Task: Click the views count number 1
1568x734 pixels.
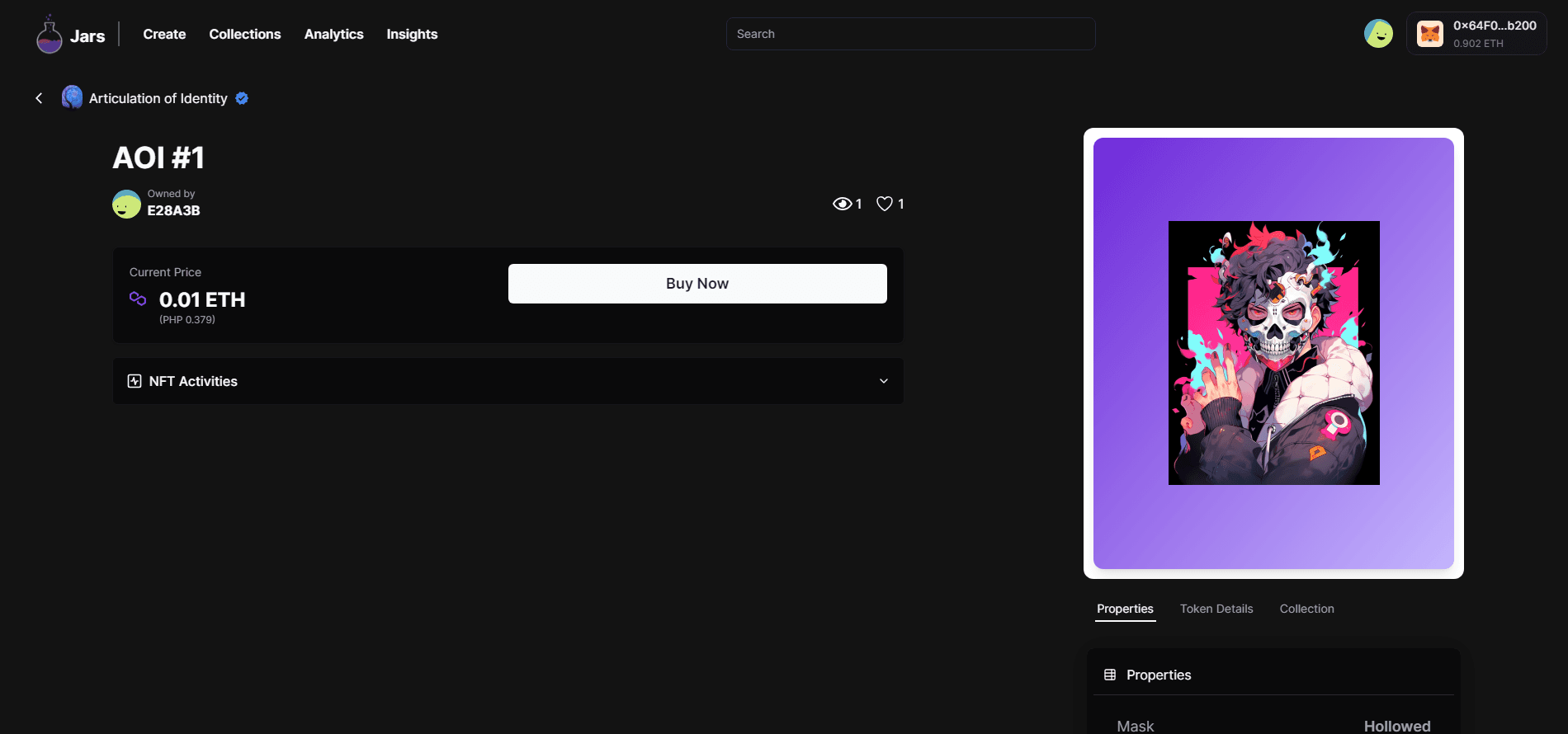Action: coord(858,204)
